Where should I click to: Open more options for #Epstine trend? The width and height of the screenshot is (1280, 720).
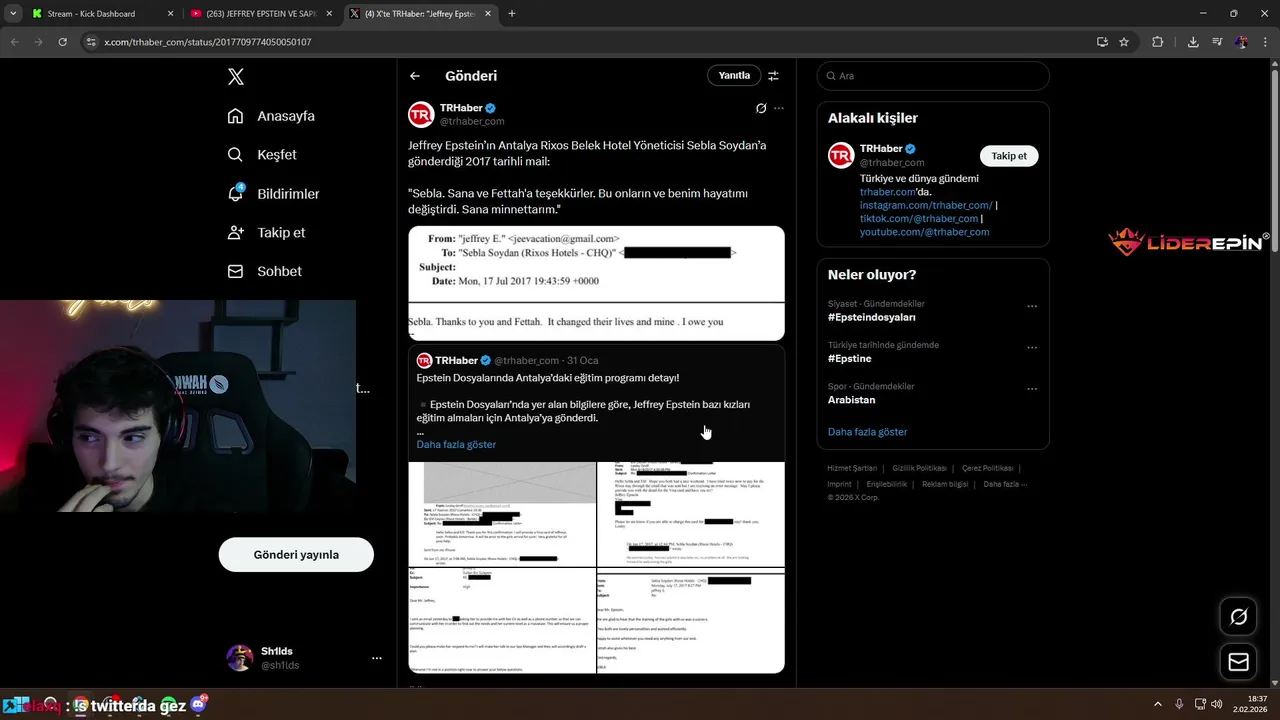point(1032,348)
